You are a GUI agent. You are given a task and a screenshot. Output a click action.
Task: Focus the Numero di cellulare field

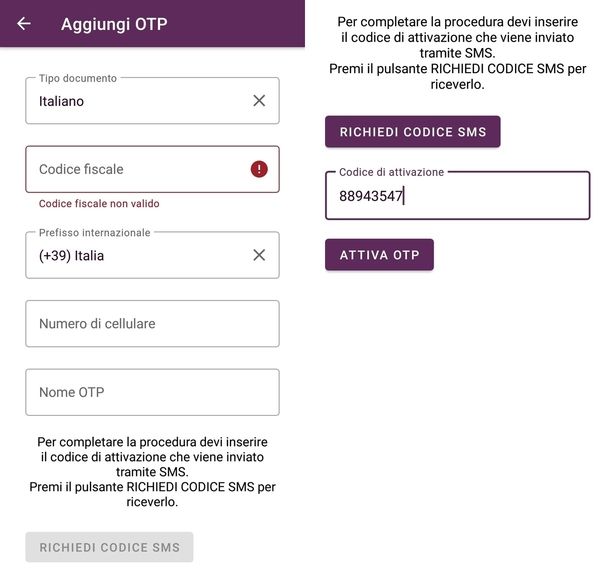point(152,324)
